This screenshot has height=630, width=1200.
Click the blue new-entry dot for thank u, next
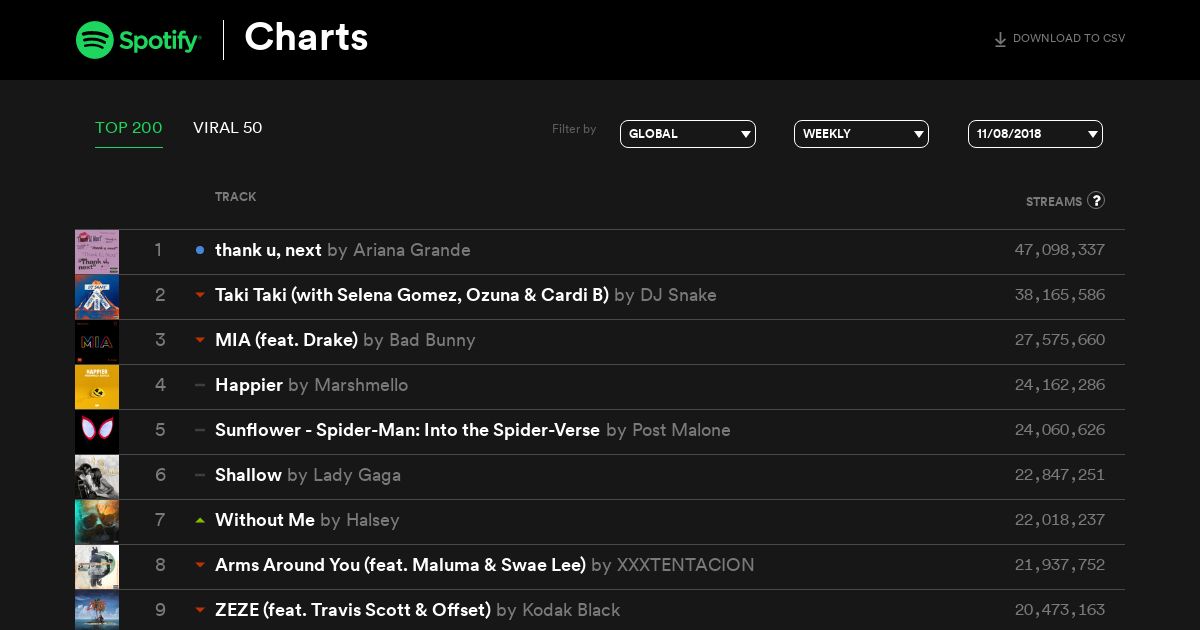point(200,250)
